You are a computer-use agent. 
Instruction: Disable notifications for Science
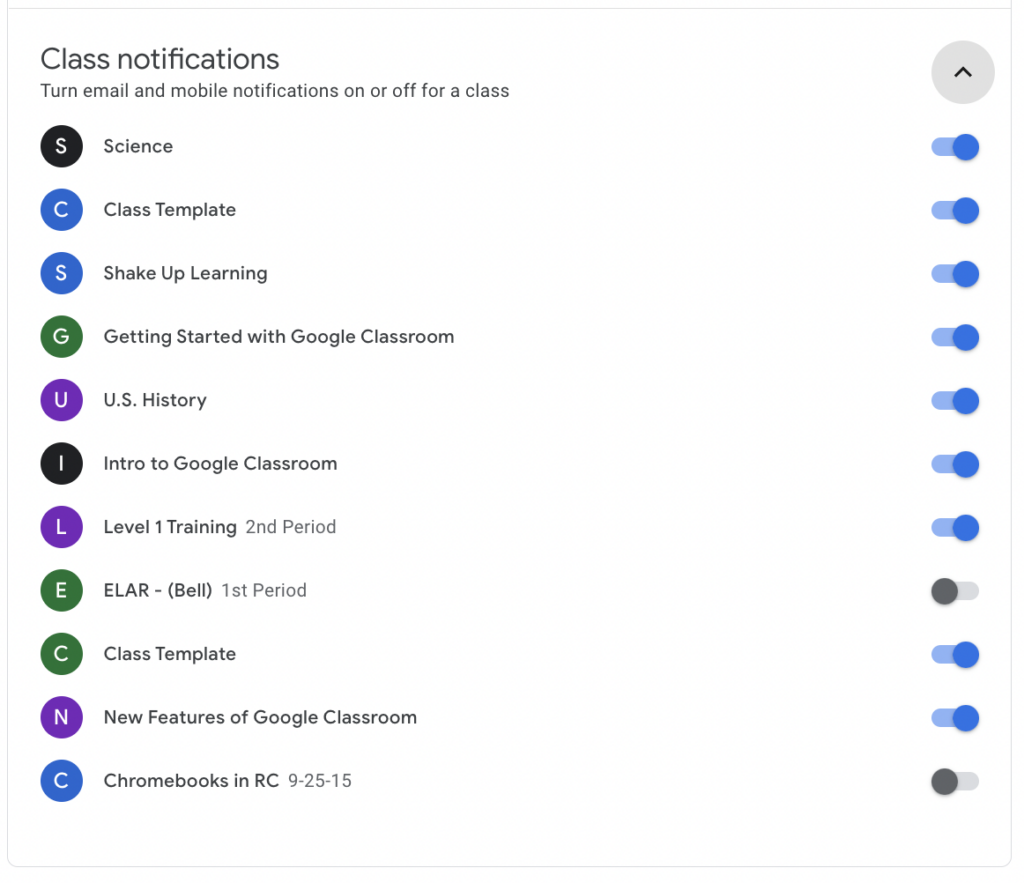tap(954, 146)
